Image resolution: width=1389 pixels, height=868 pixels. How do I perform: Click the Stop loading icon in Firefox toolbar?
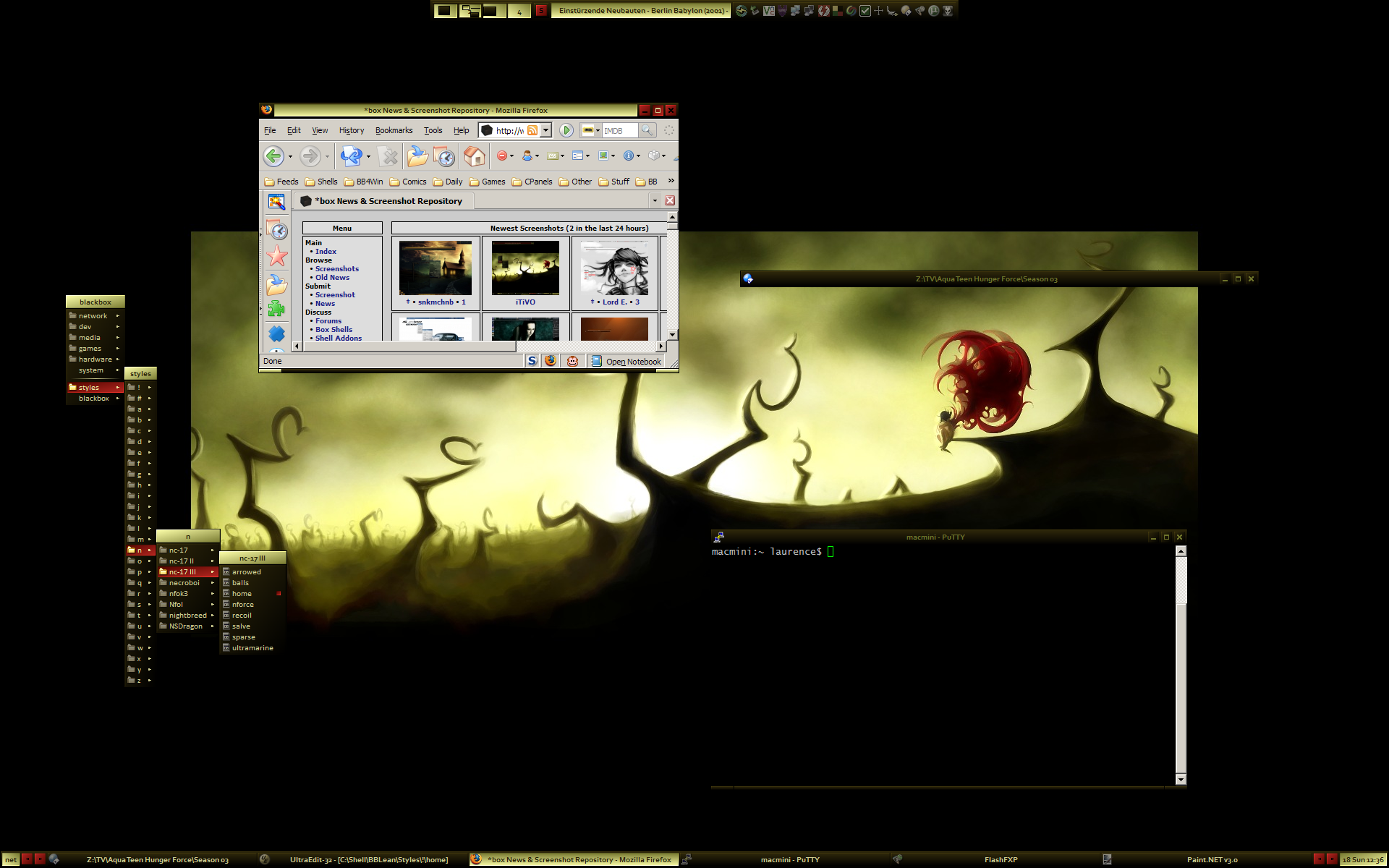pos(388,156)
